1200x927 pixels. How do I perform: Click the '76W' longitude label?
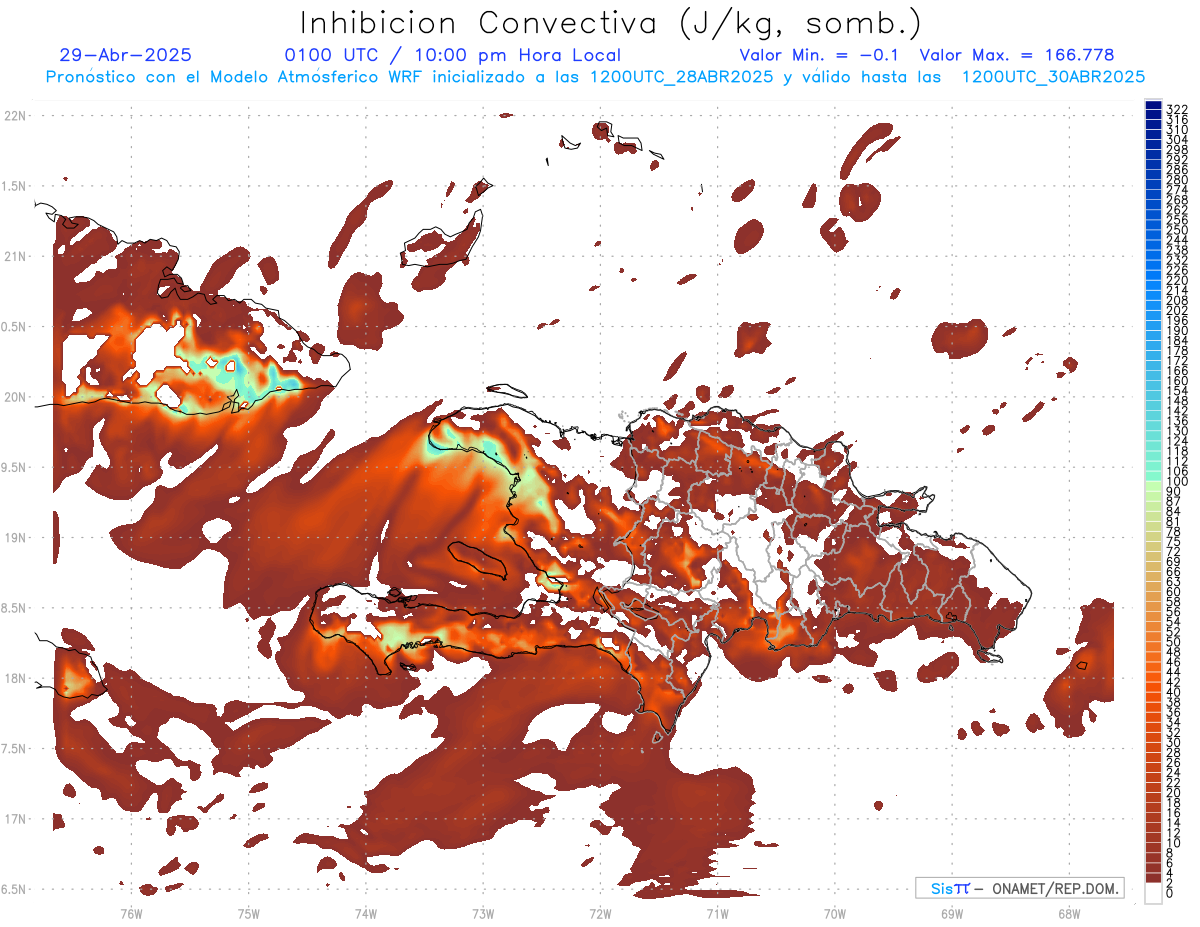coord(131,914)
